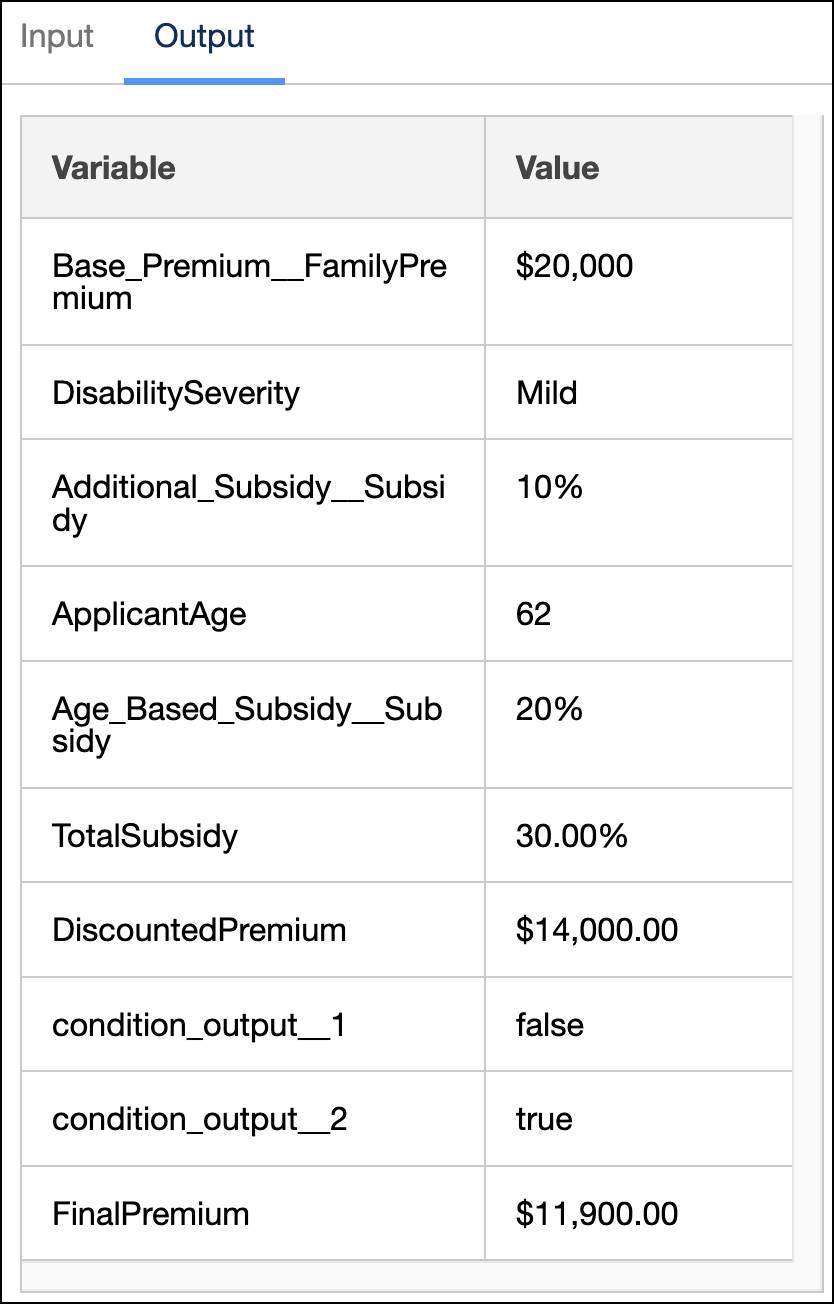Select the FinalPremium value $11,900.00
This screenshot has height=1304, width=834.
click(x=594, y=1214)
